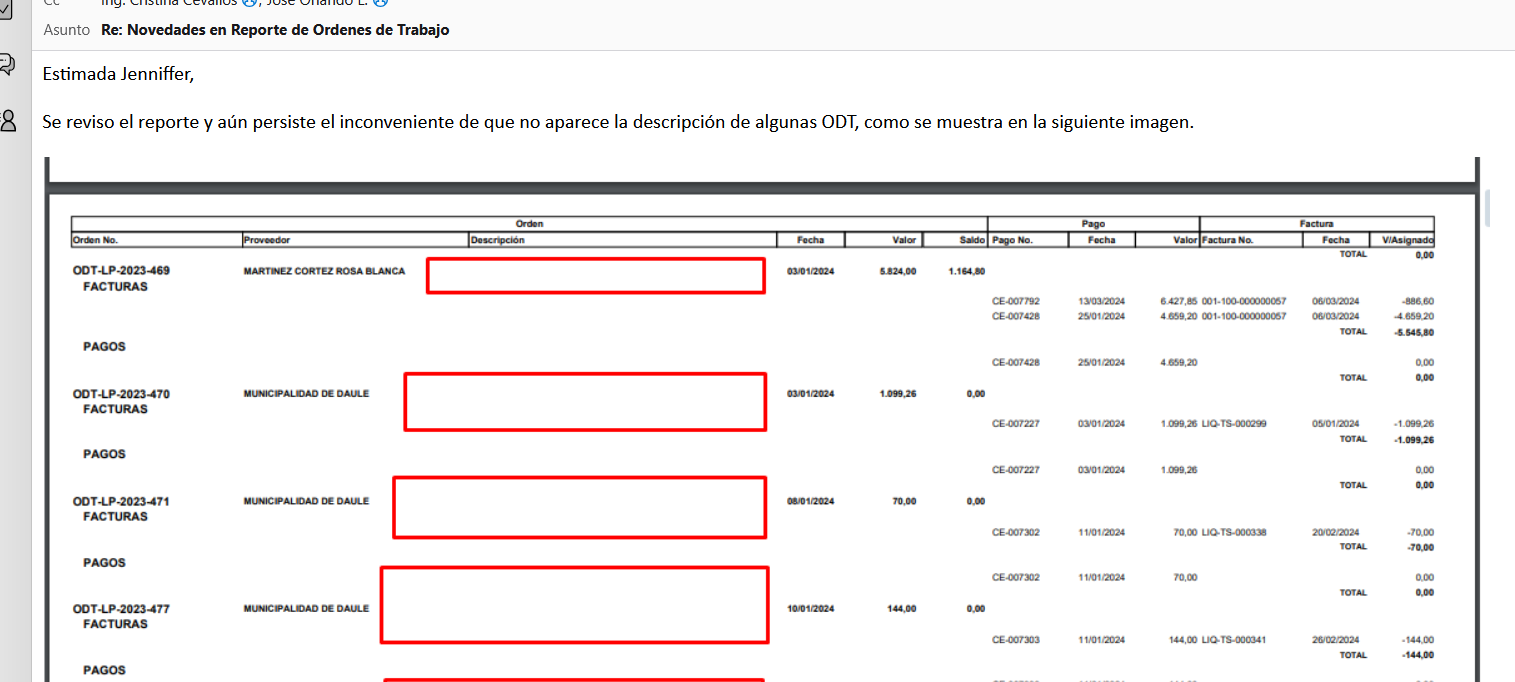Image resolution: width=1515 pixels, height=682 pixels.
Task: Click the red box beside MARTINEZ CORTEZ ROSA BLANCA
Action: tap(595, 275)
